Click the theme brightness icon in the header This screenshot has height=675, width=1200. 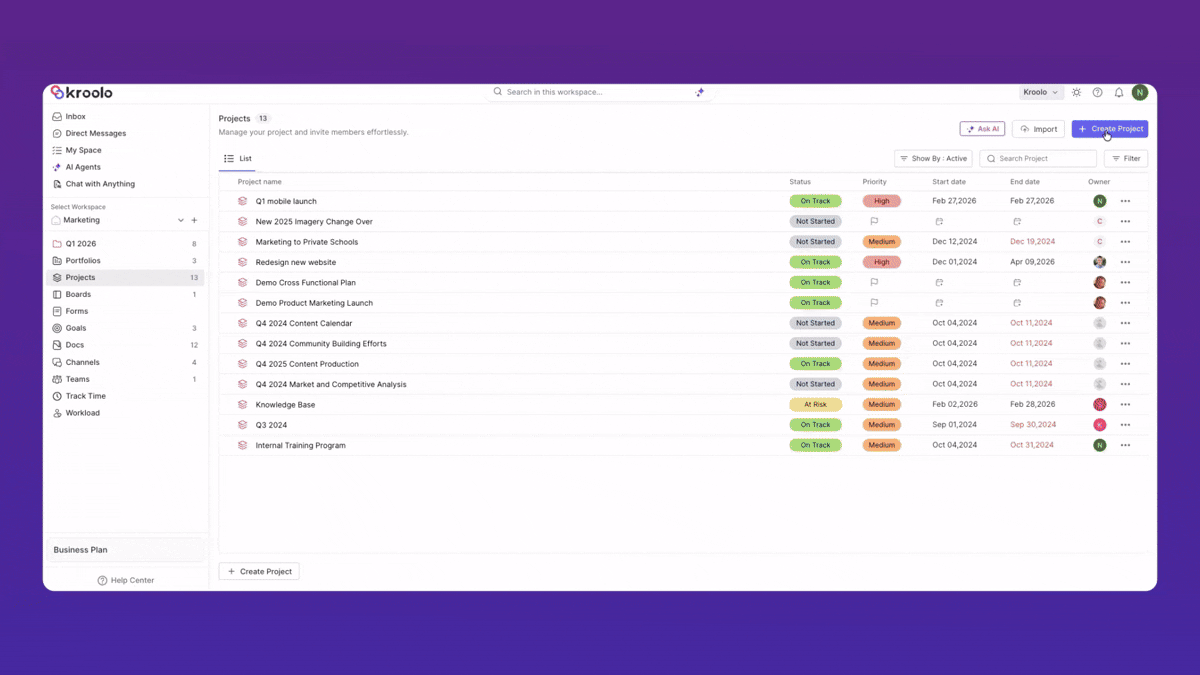[x=1076, y=92]
